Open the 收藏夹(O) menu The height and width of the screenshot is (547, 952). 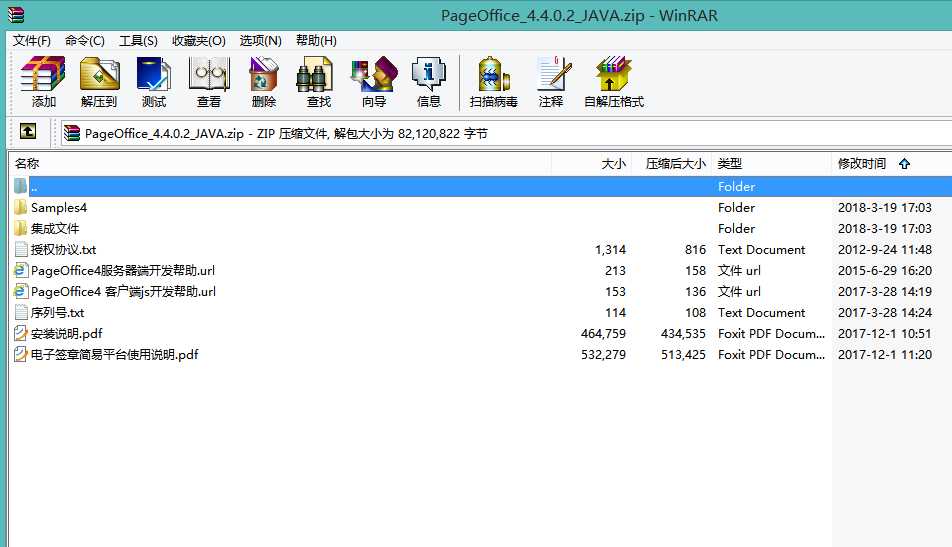199,41
